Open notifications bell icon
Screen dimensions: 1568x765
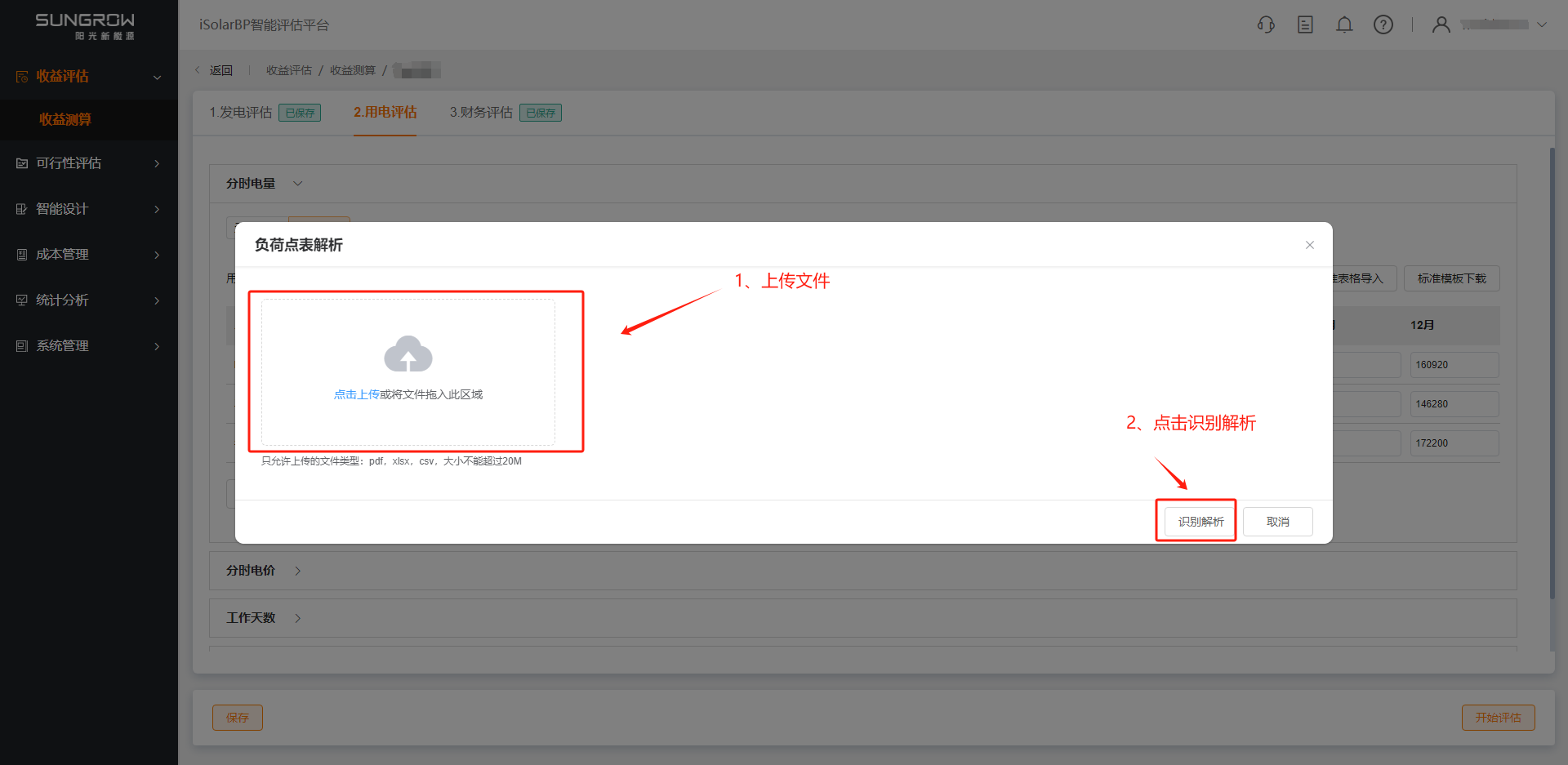tap(1344, 24)
